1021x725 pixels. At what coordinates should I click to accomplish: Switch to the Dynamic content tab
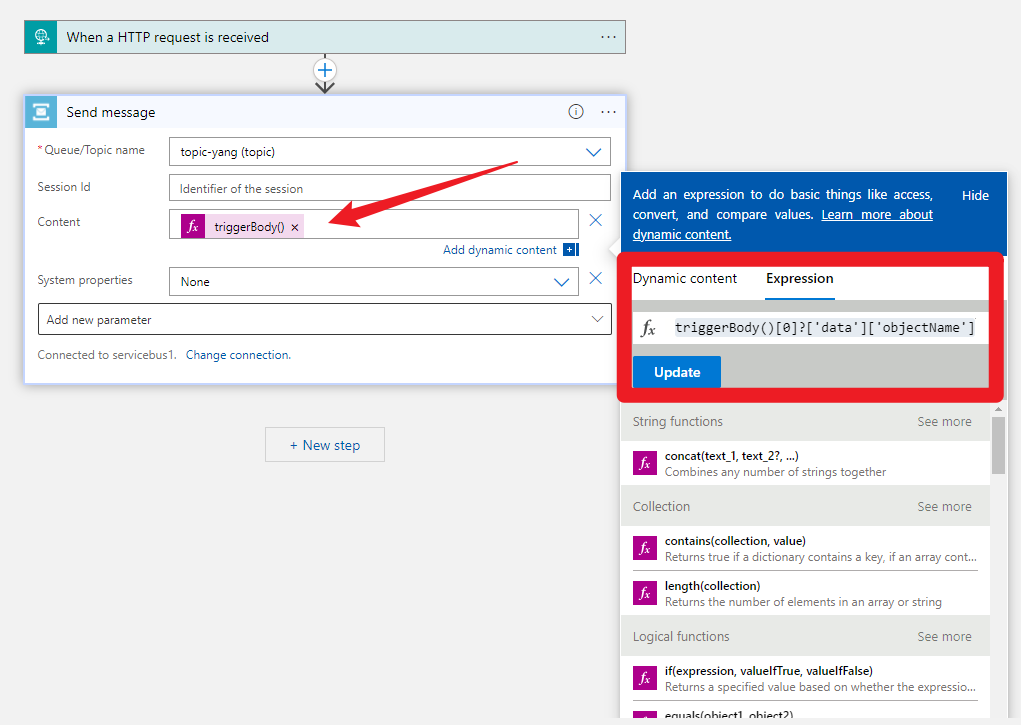click(x=685, y=279)
